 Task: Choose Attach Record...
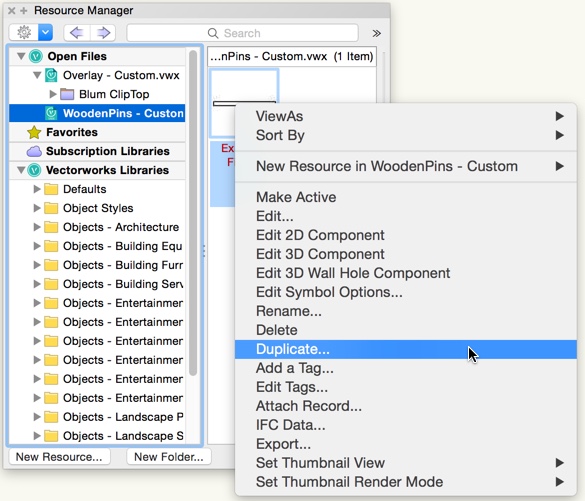[406, 406]
